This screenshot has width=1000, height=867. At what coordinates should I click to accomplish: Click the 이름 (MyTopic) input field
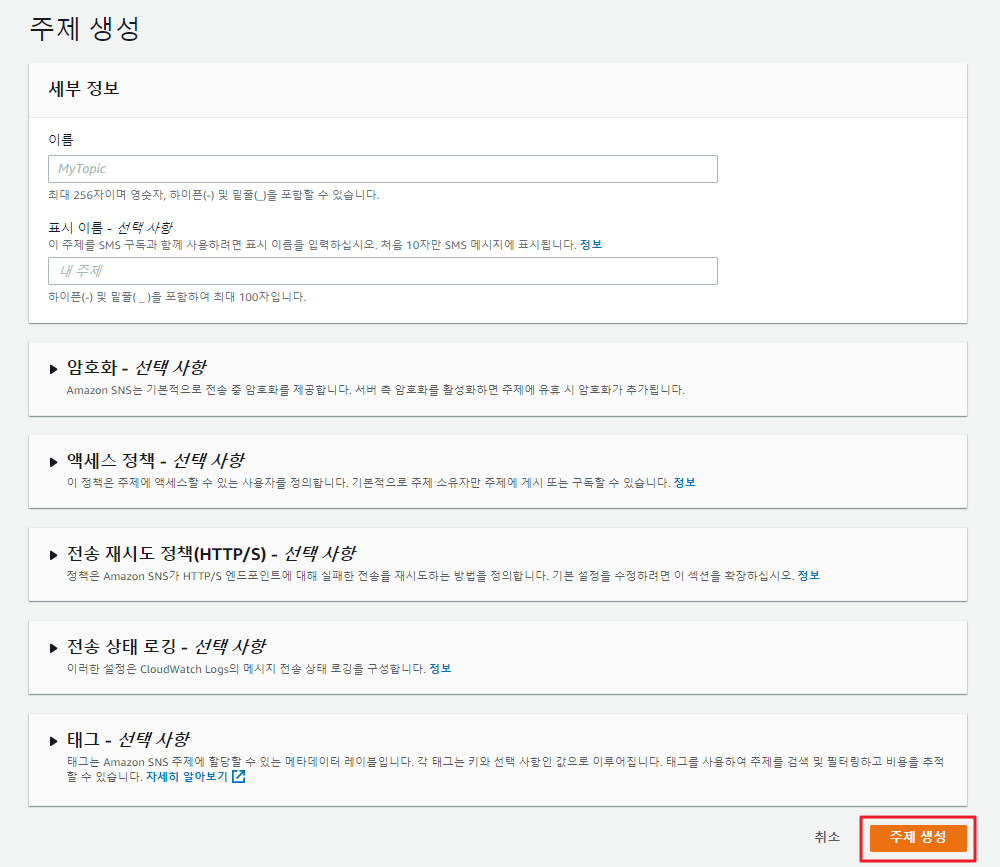click(x=382, y=169)
